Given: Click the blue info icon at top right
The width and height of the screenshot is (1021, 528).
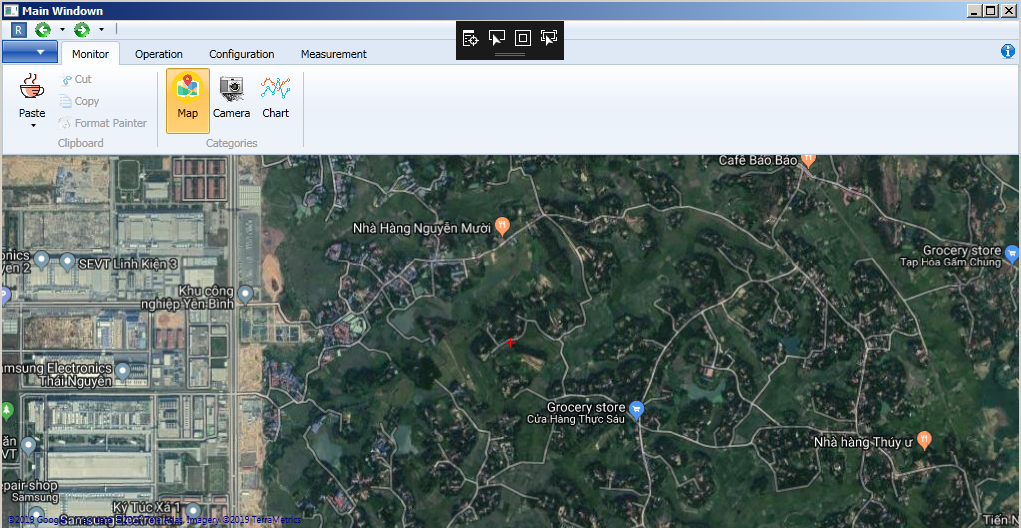Looking at the screenshot, I should tap(1008, 52).
